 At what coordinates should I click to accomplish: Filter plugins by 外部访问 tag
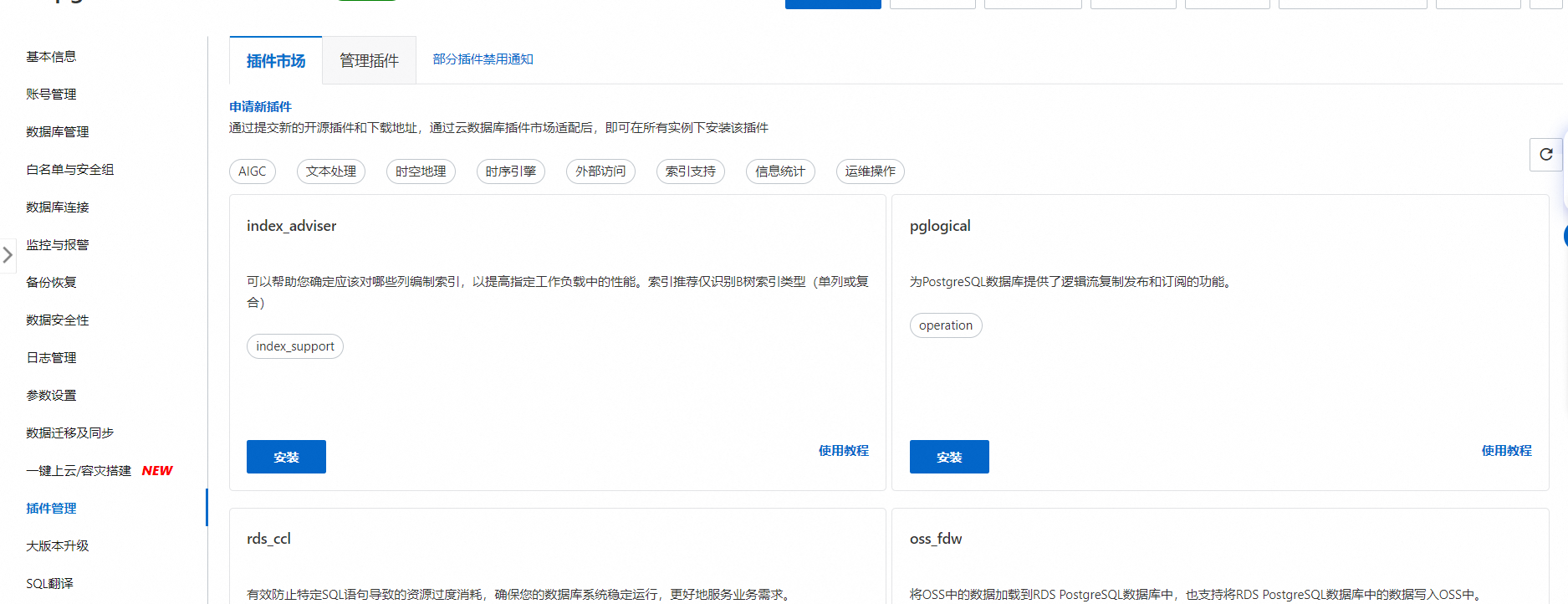(x=600, y=171)
